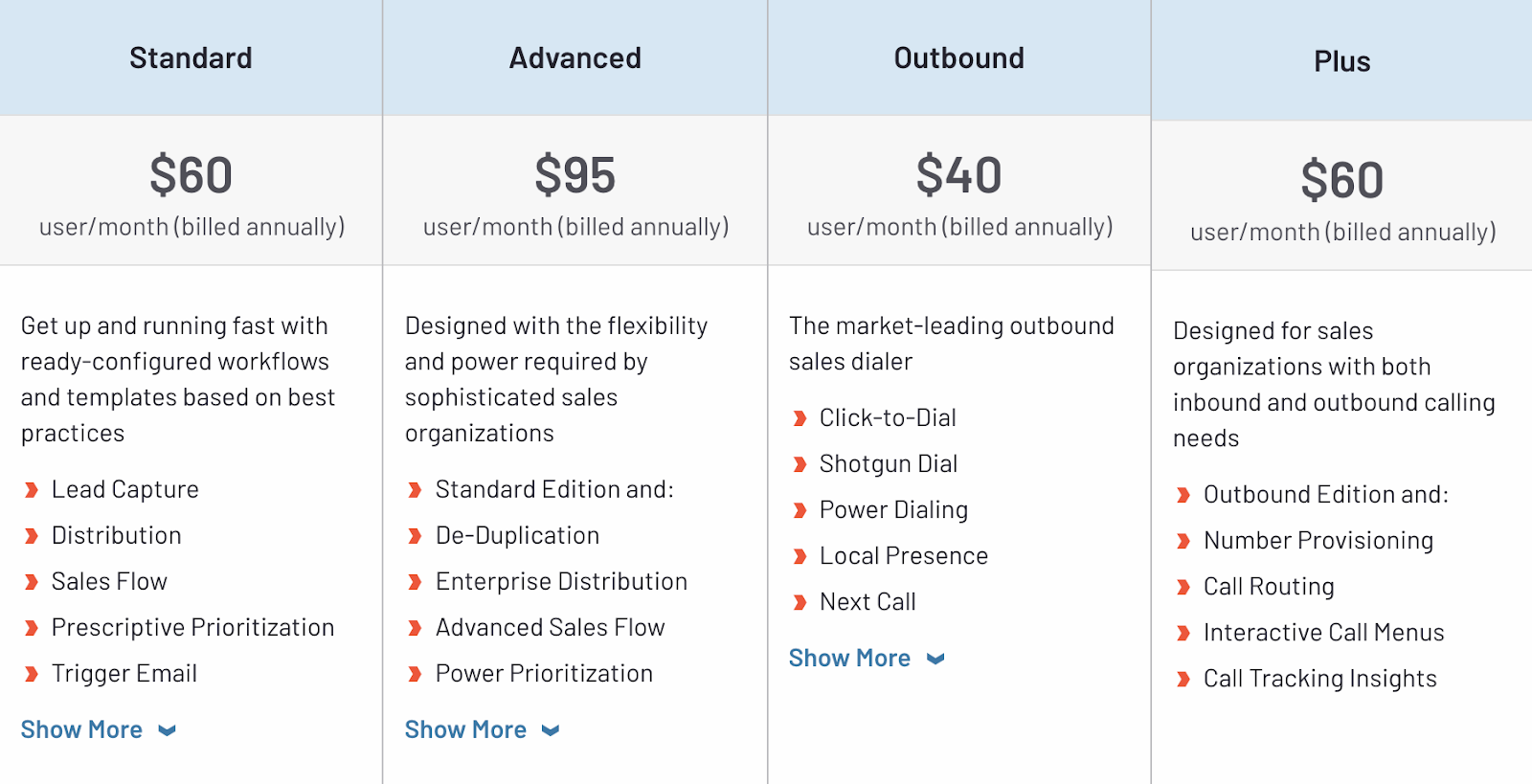Select the Advanced plan header
The width and height of the screenshot is (1532, 784).
[x=575, y=58]
